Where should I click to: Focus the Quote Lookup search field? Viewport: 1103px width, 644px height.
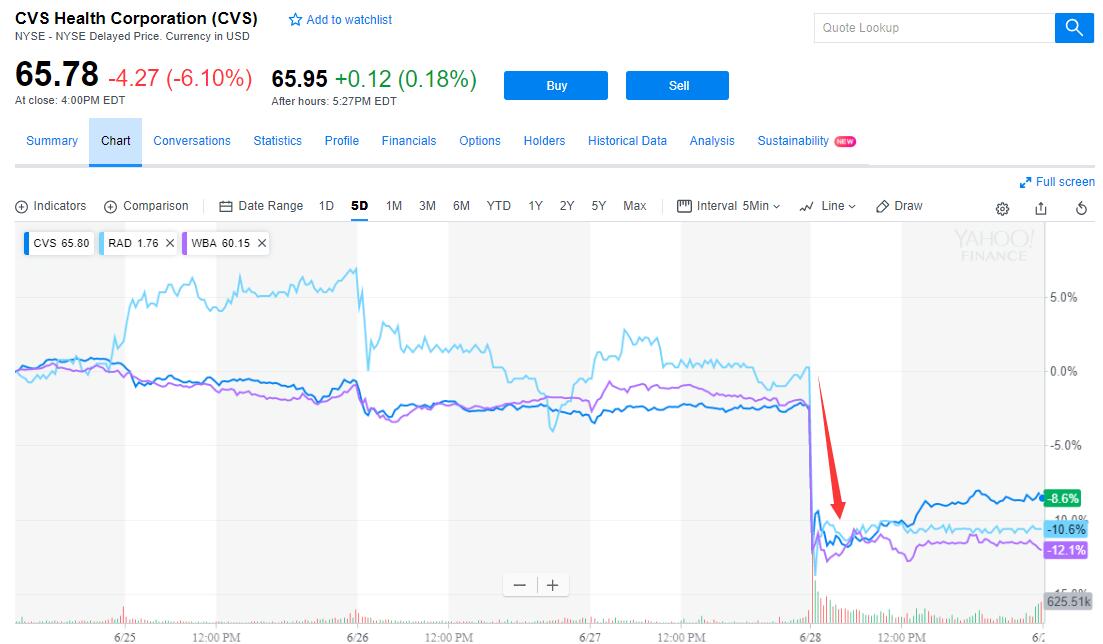pos(934,28)
